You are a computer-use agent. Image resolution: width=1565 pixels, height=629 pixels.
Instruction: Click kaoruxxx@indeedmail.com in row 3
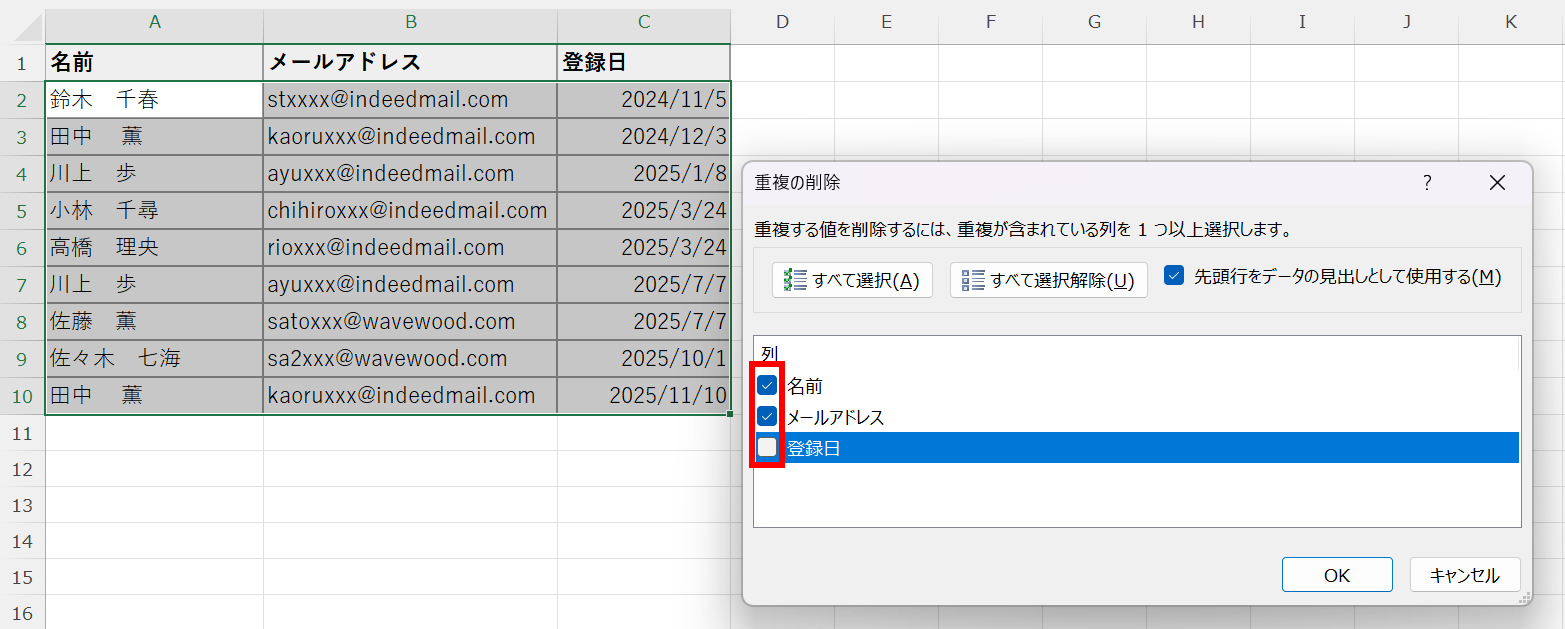click(411, 137)
